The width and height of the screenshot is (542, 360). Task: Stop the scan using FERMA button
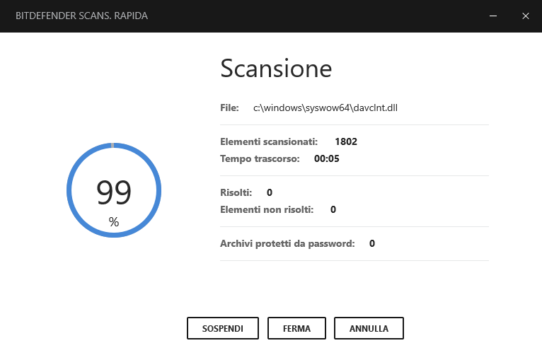pos(297,328)
